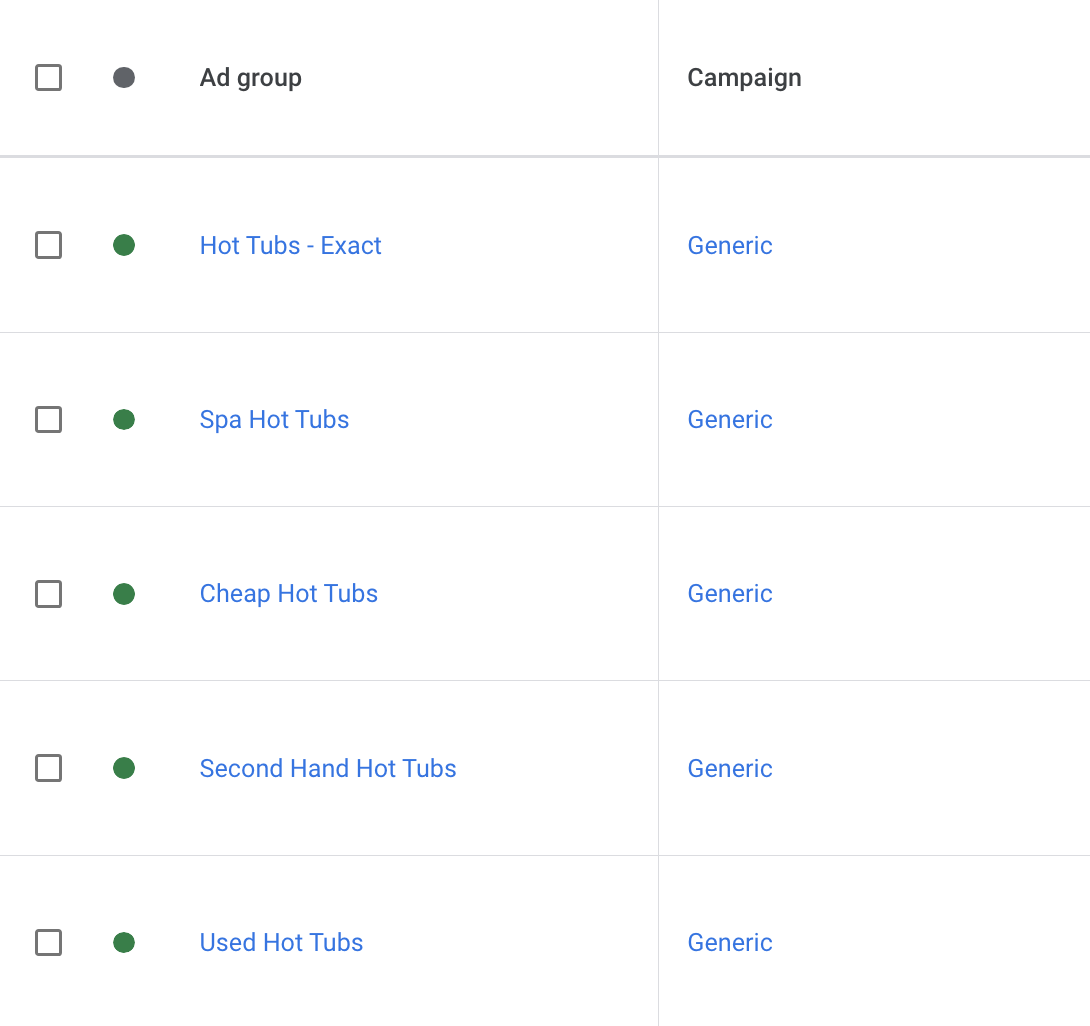The width and height of the screenshot is (1090, 1026).
Task: Enable the Used Hot Tubs checkbox
Action: click(48, 942)
